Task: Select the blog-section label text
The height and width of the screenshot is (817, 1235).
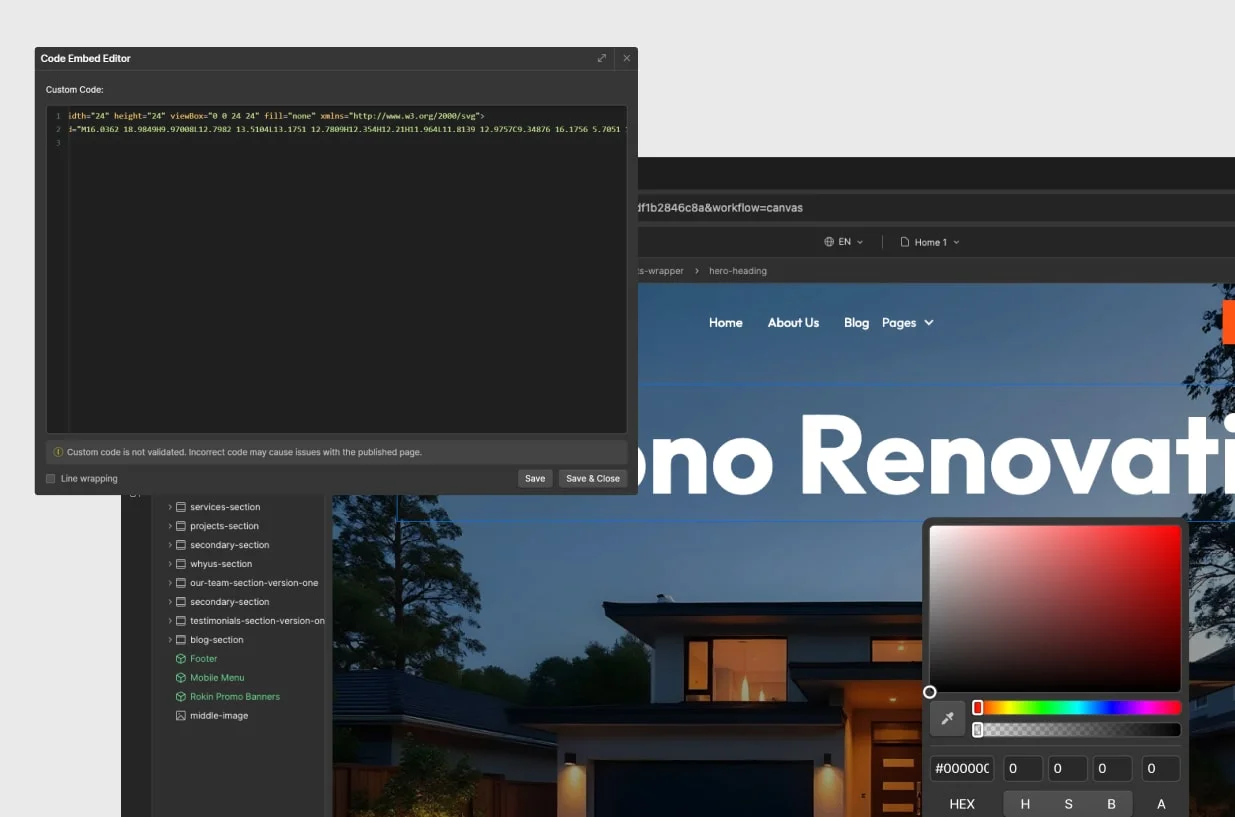Action: pyautogui.click(x=217, y=640)
